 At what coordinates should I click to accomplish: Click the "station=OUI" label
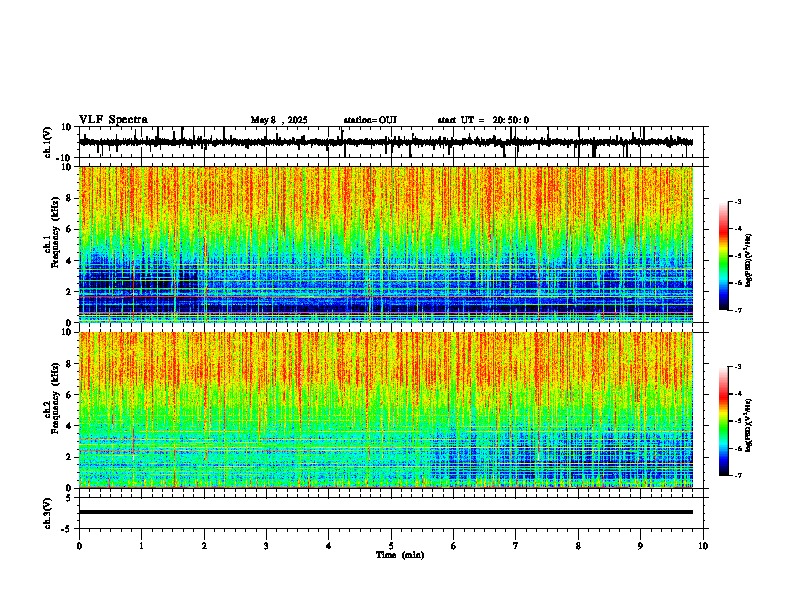pos(370,120)
